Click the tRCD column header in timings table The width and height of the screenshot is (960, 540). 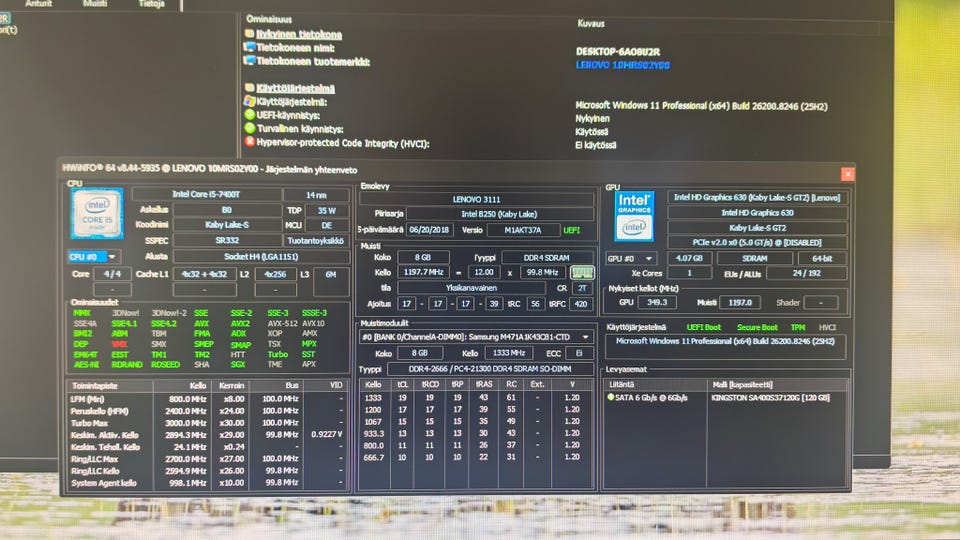430,384
